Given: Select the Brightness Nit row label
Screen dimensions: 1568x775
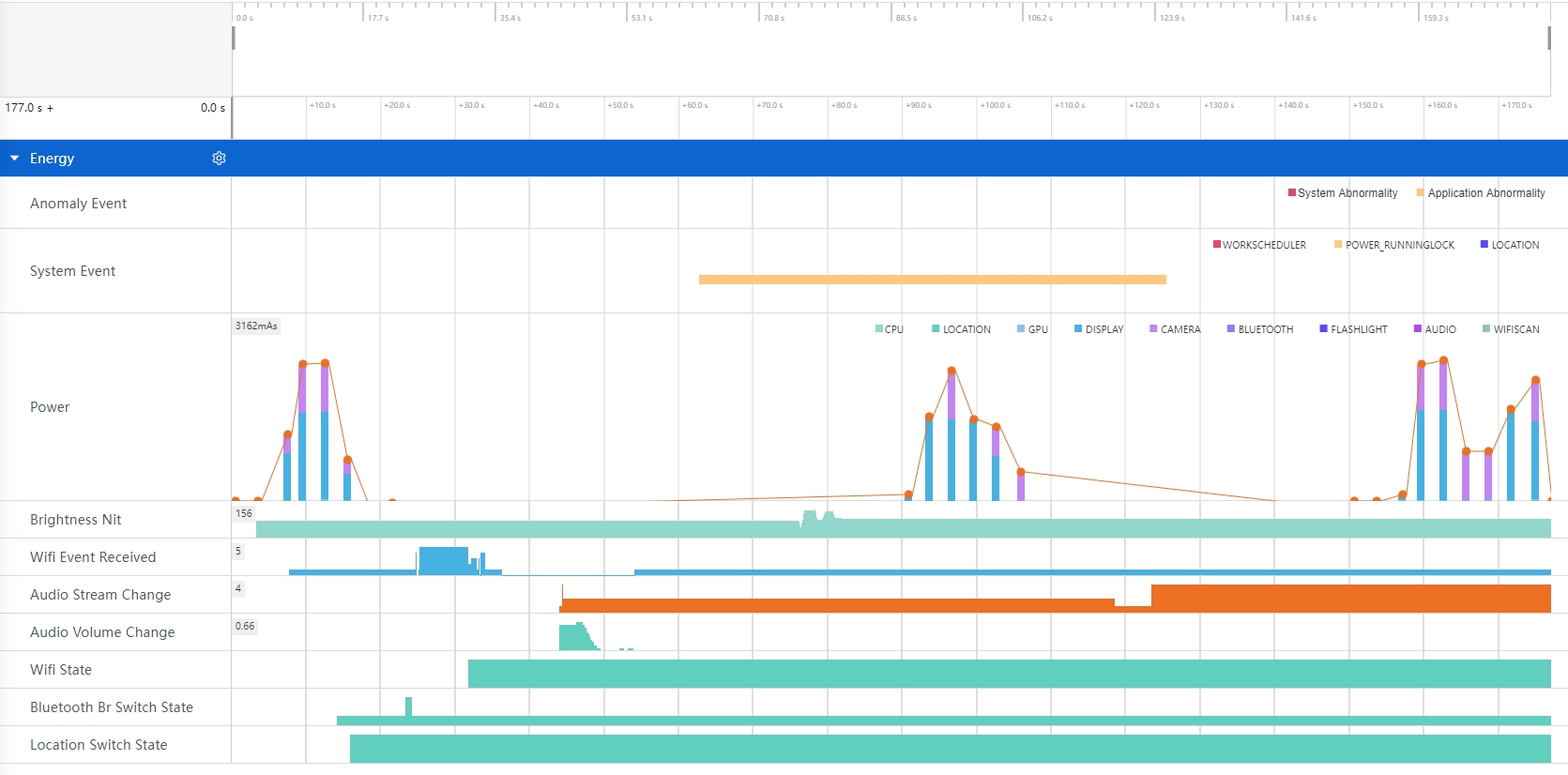Looking at the screenshot, I should (x=75, y=520).
